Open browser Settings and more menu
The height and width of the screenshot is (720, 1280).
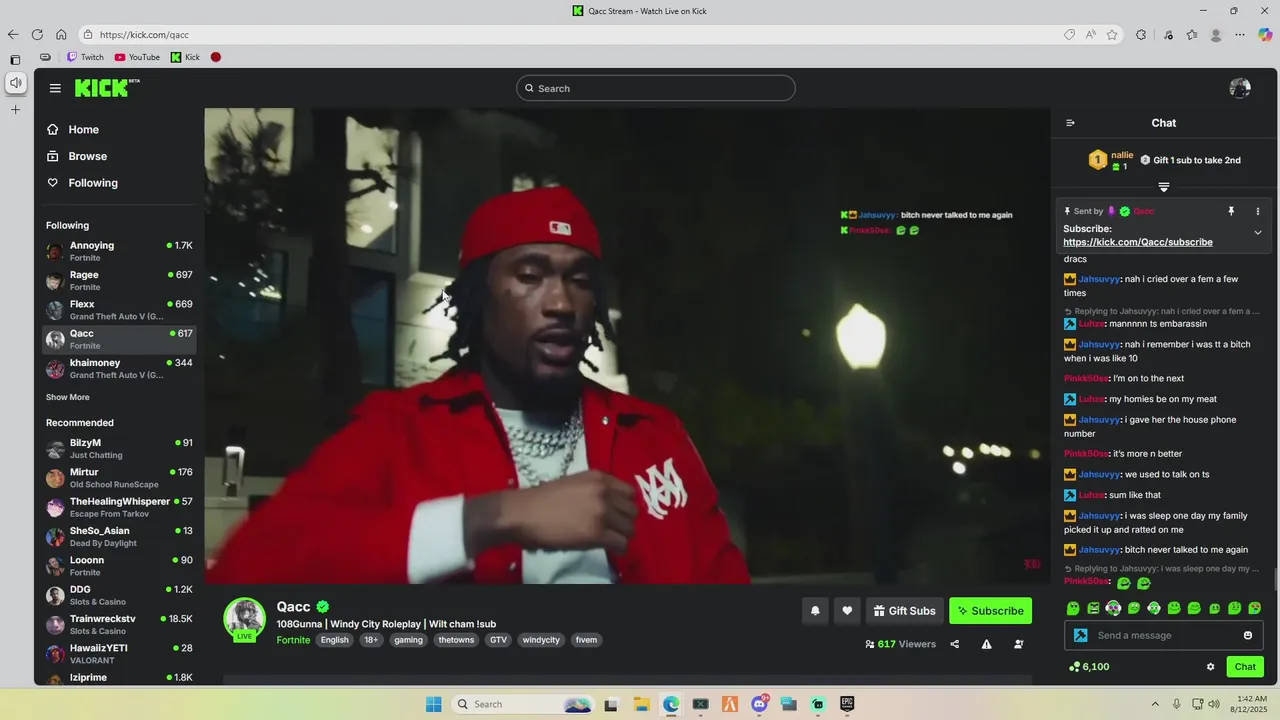tap(1240, 35)
